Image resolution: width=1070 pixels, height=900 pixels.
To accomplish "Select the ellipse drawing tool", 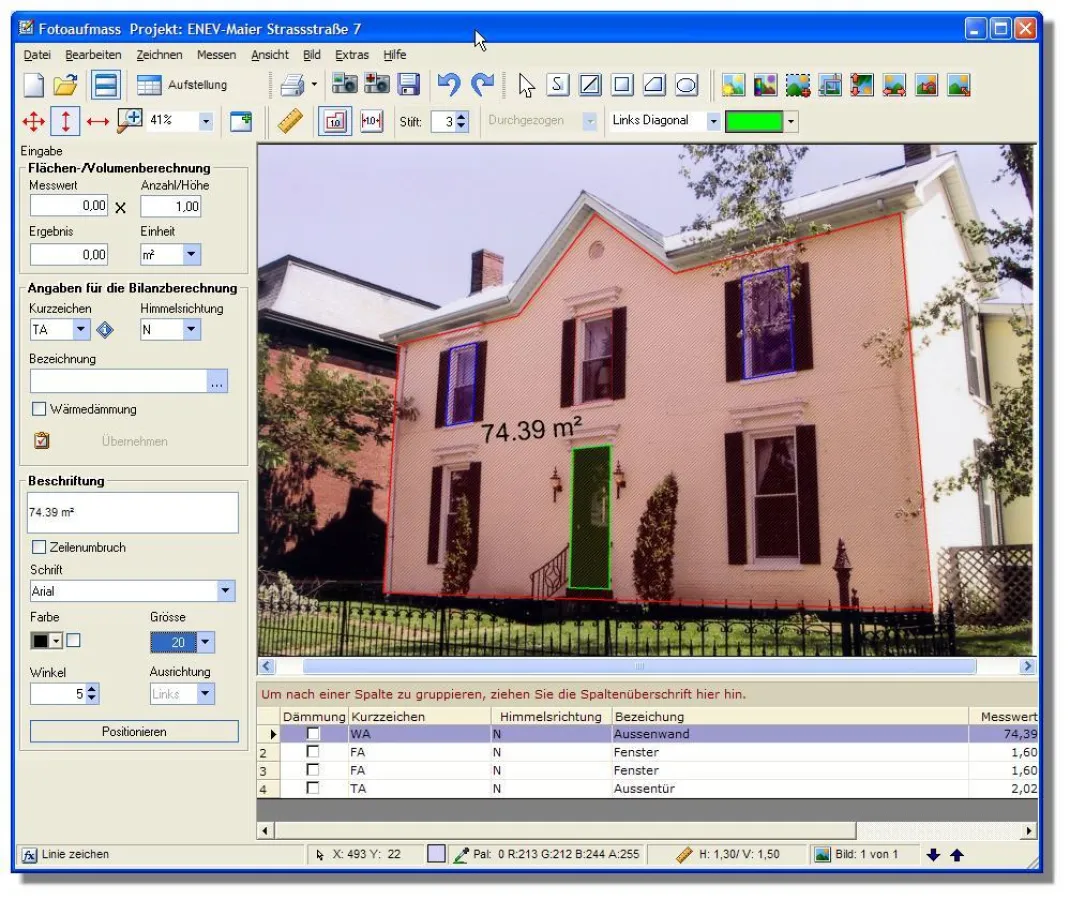I will tap(686, 85).
